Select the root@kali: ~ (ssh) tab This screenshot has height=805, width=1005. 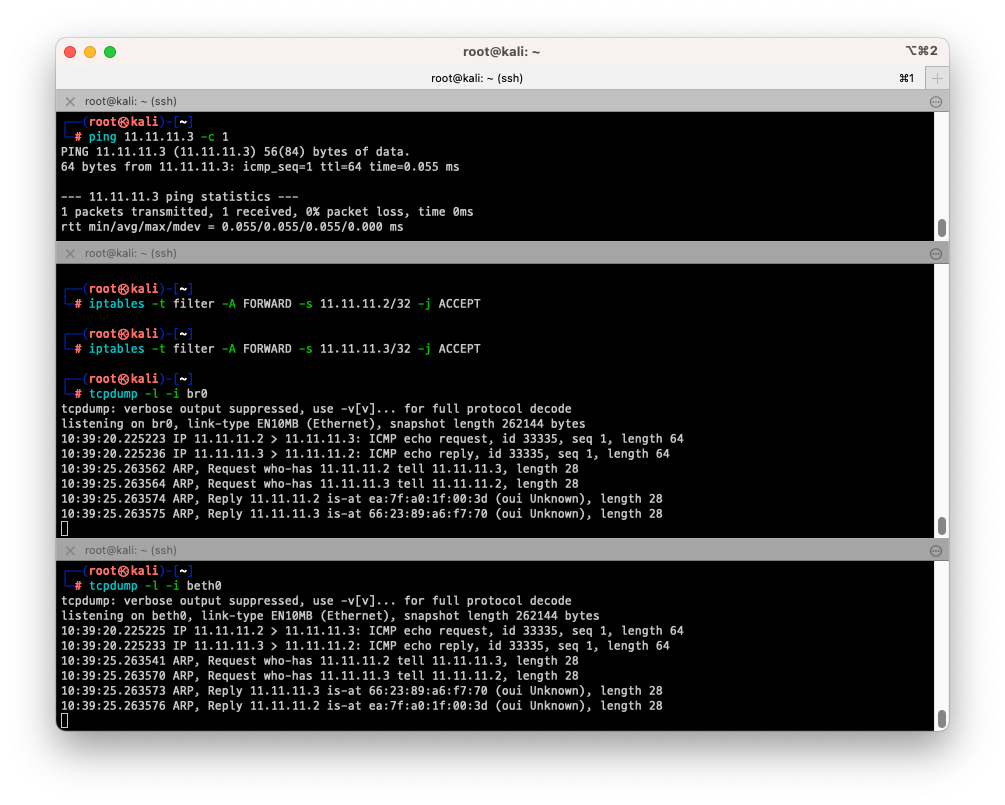tap(477, 78)
